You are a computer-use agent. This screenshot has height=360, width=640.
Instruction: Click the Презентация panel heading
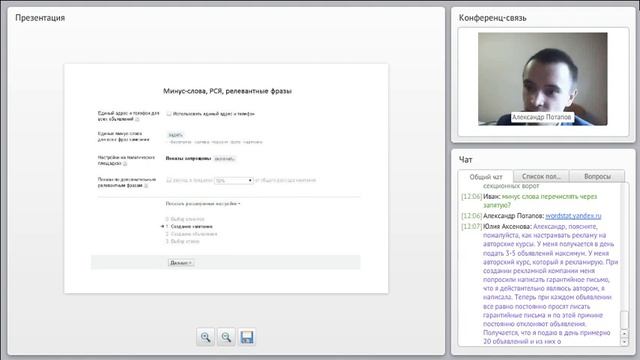(40, 18)
